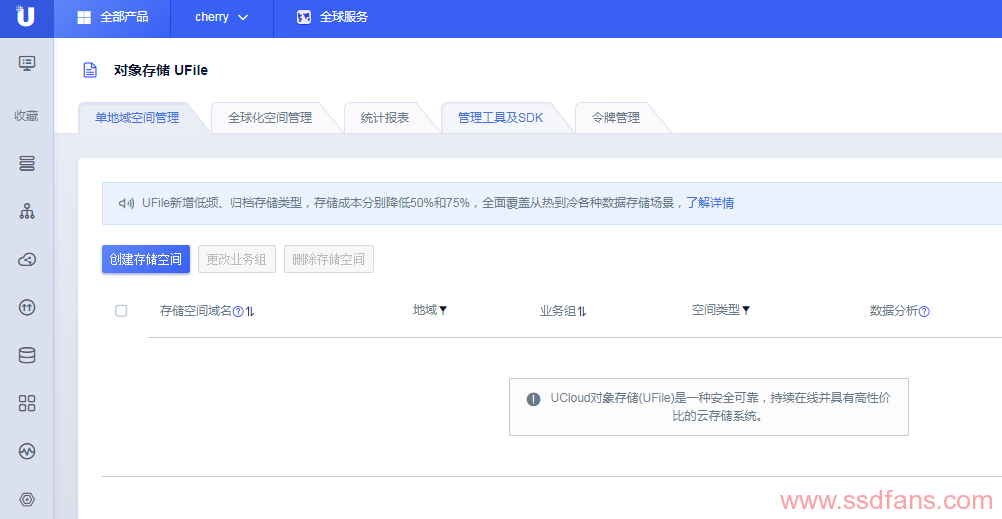Tick the select-all checkbox in table header
Image resolution: width=1002 pixels, height=519 pixels.
coord(121,311)
